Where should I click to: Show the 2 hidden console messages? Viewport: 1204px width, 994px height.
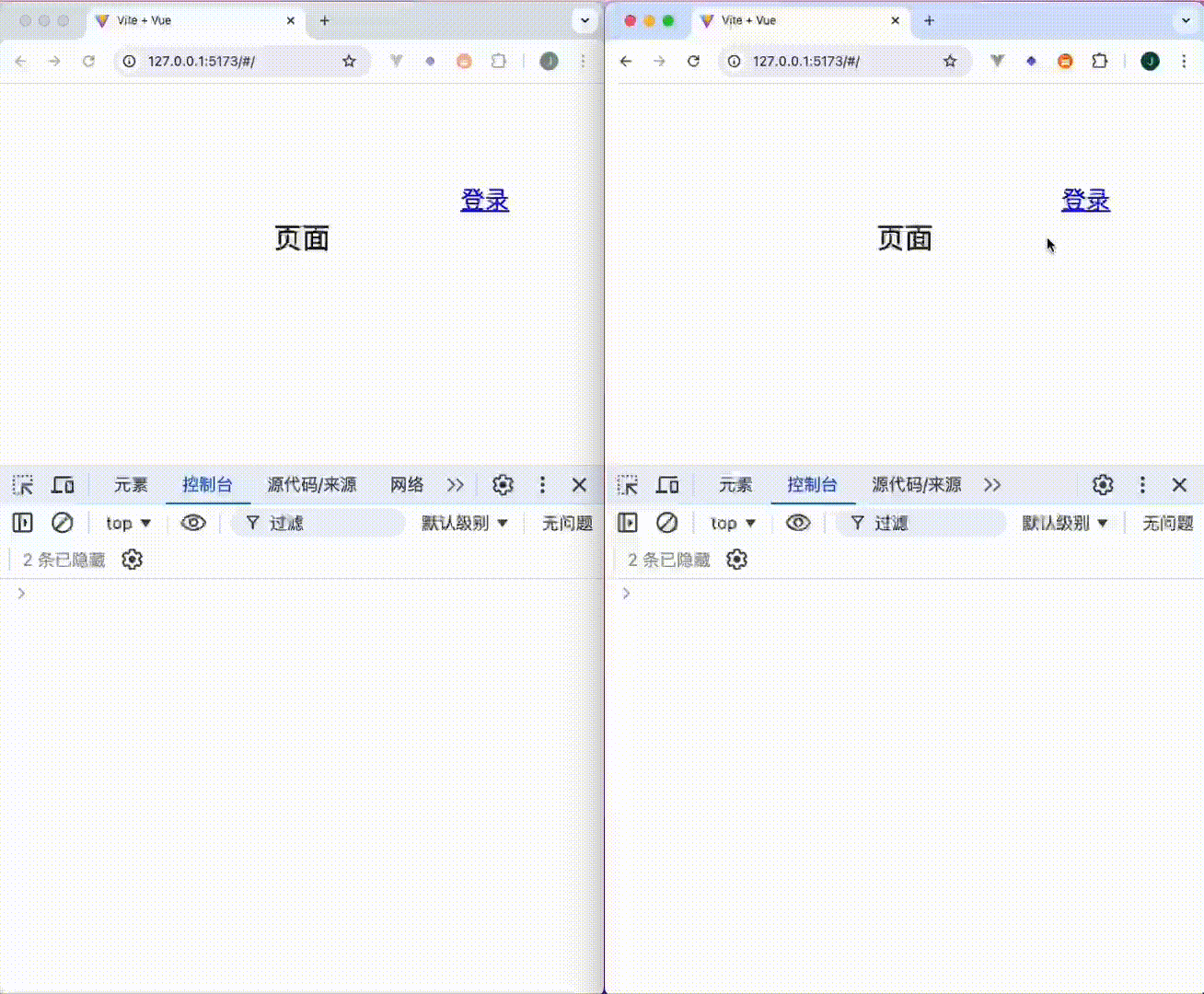pyautogui.click(x=61, y=560)
